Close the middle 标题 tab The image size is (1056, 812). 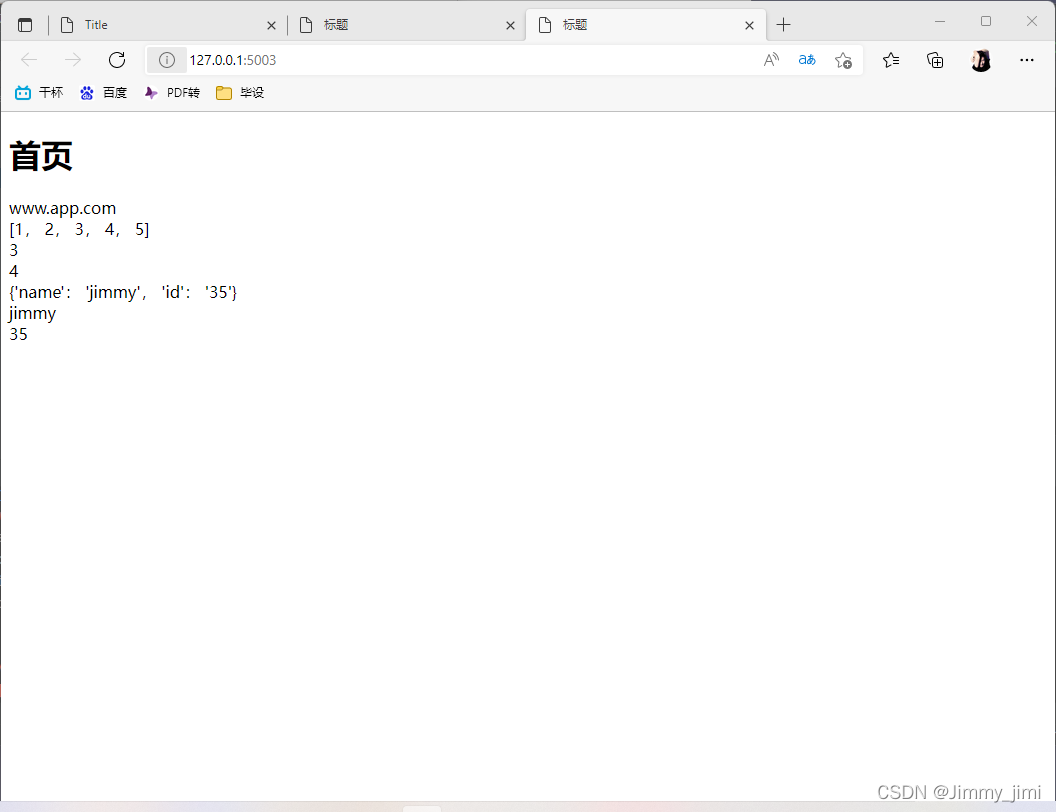point(510,26)
